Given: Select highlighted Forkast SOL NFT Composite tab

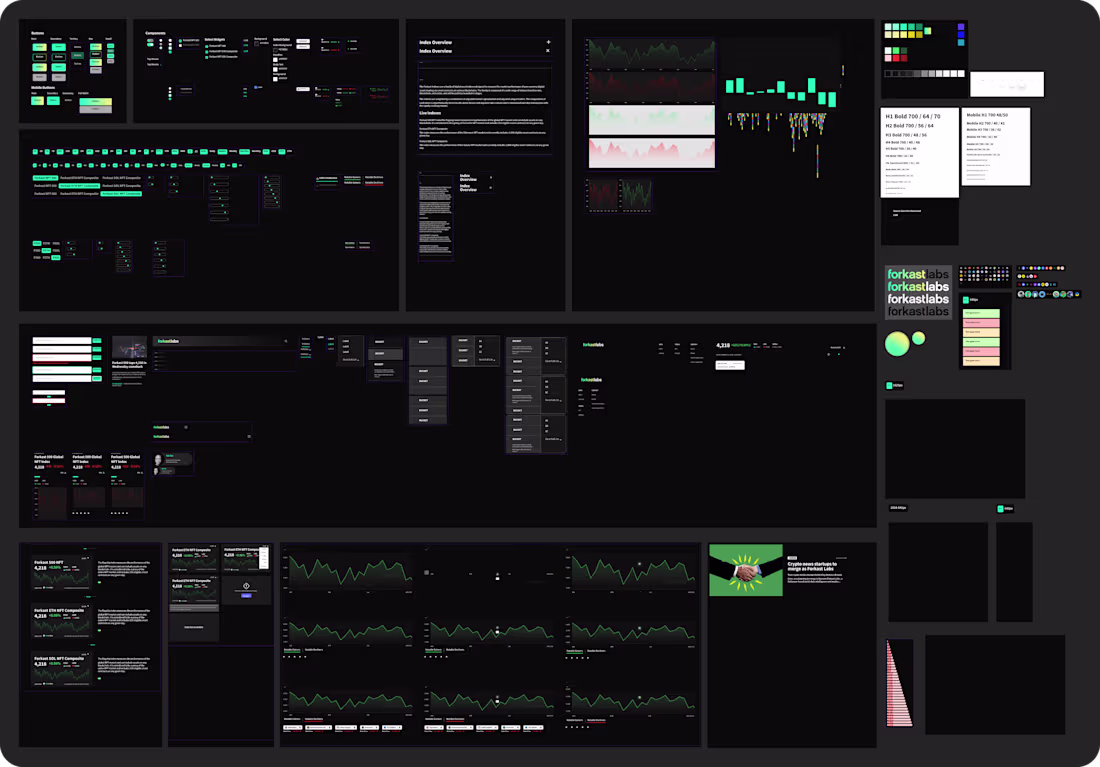Looking at the screenshot, I should (121, 194).
